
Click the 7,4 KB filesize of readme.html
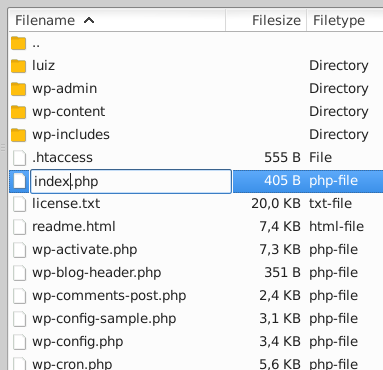pyautogui.click(x=280, y=226)
